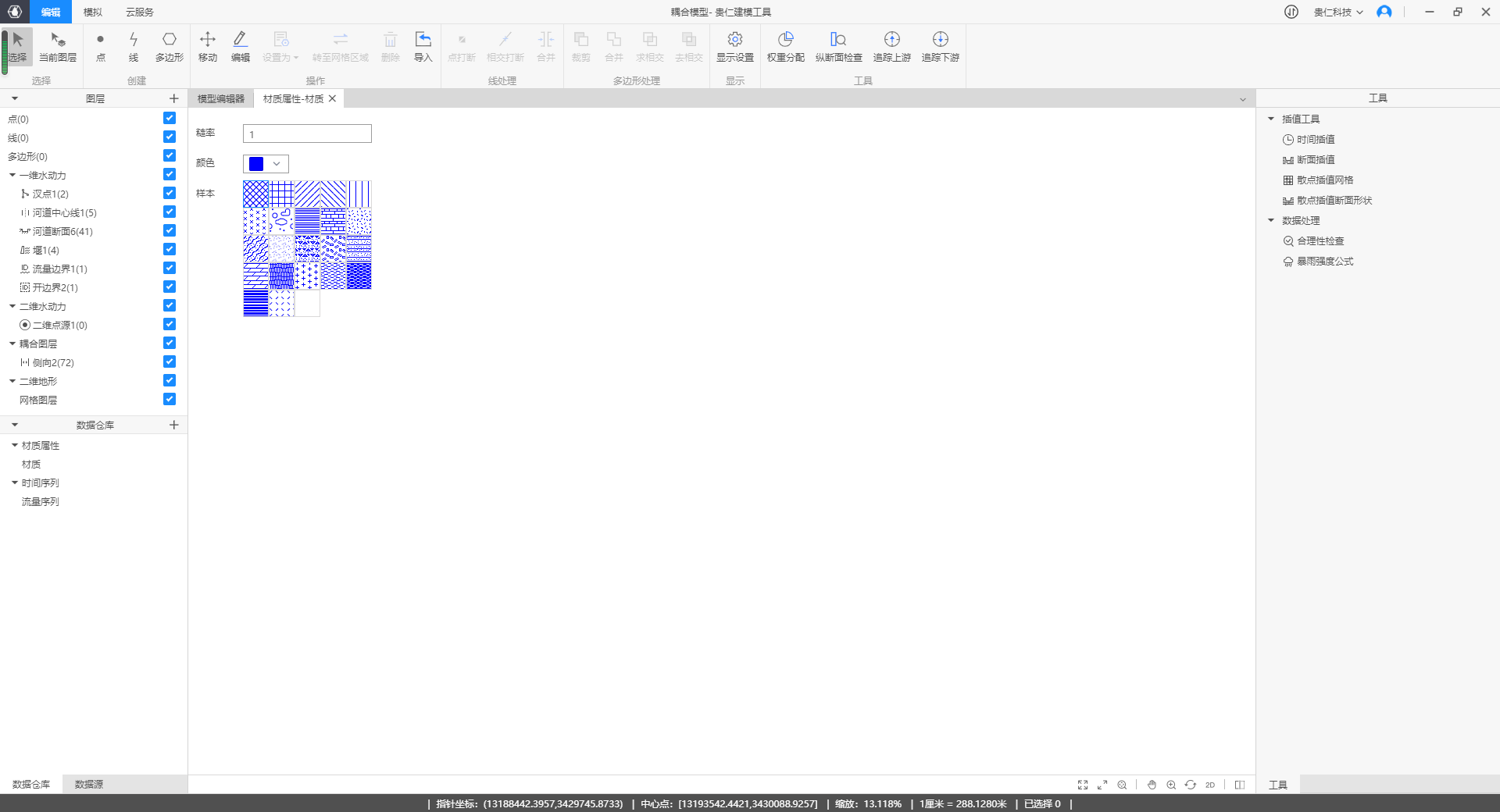Image resolution: width=1500 pixels, height=812 pixels.
Task: Click the zoom-in magnifier in bottom bar
Action: coord(1171,785)
